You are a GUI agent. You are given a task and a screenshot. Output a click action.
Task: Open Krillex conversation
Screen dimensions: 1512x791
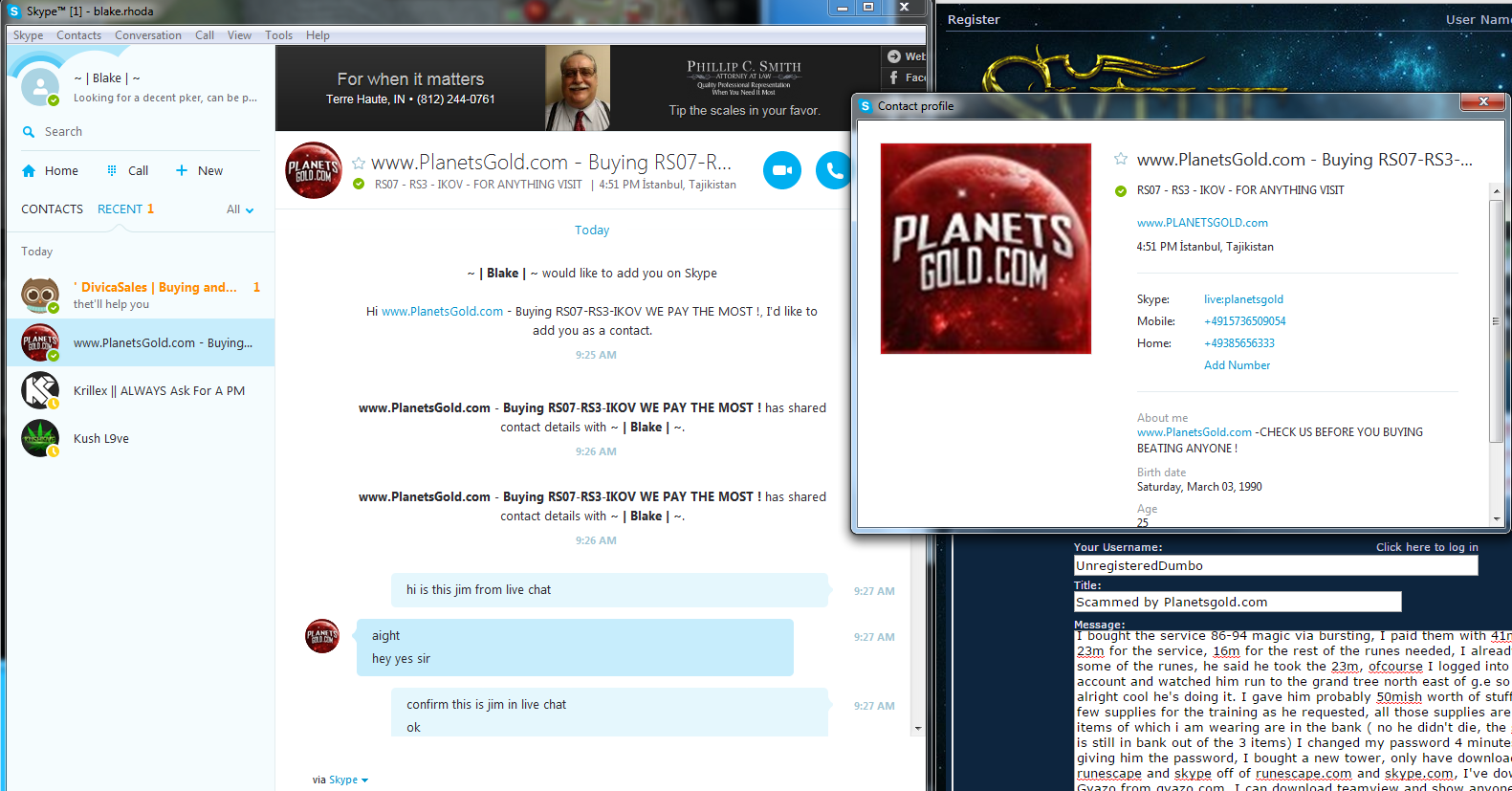(x=141, y=390)
